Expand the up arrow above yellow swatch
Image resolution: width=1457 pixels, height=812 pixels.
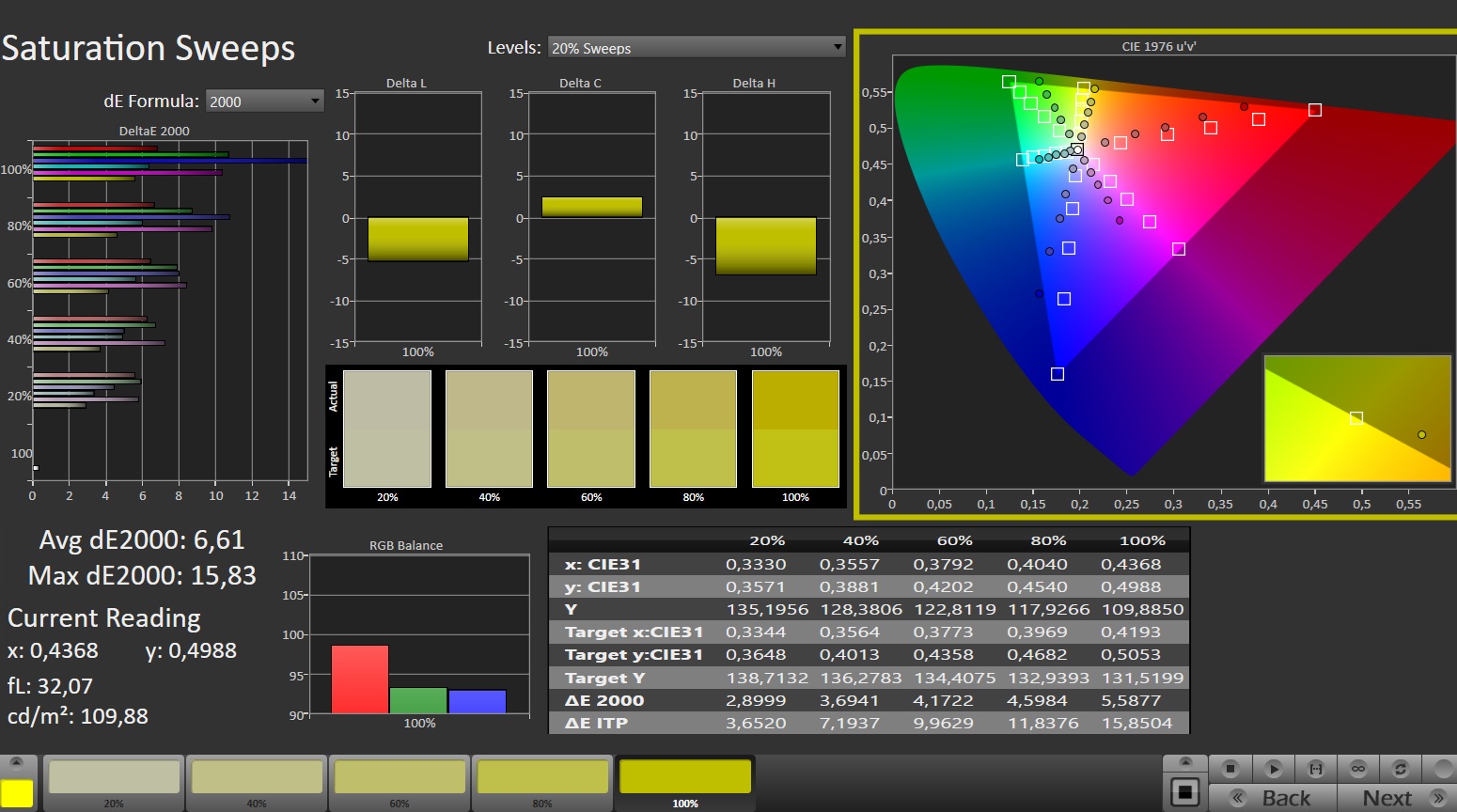tap(17, 762)
